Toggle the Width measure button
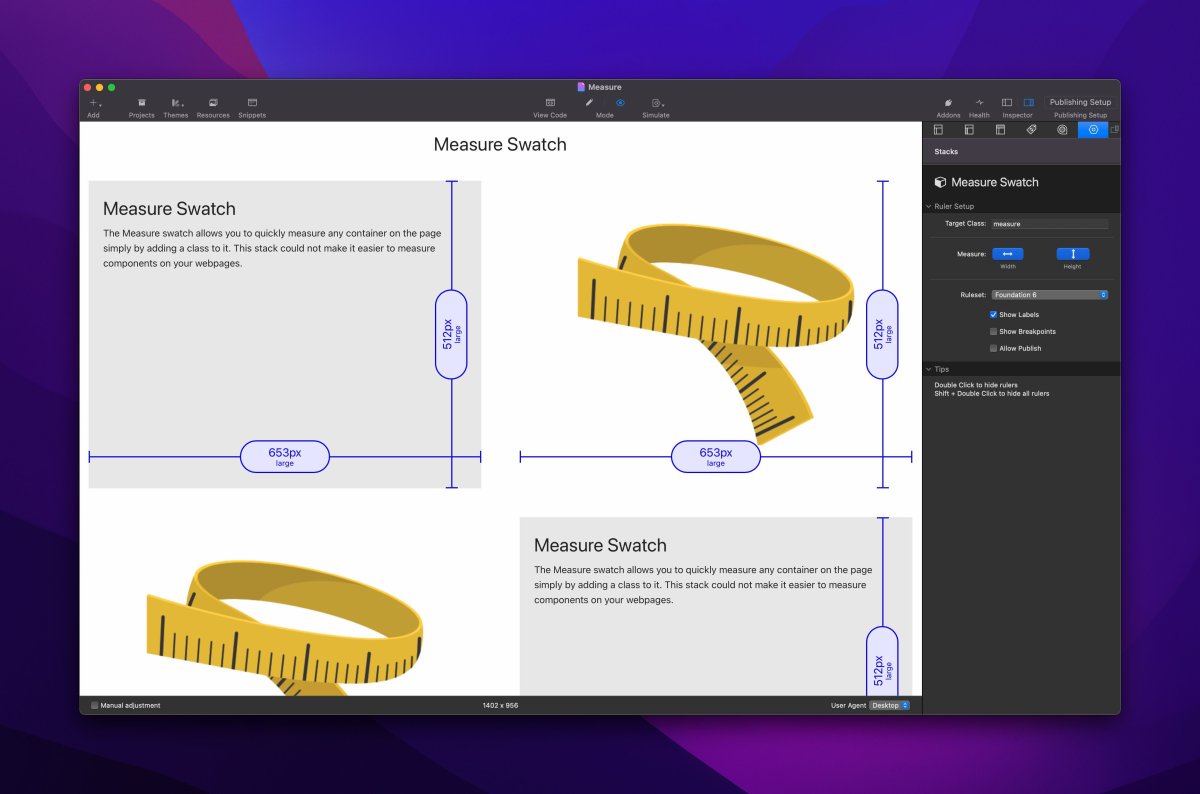1200x794 pixels. coord(1007,254)
